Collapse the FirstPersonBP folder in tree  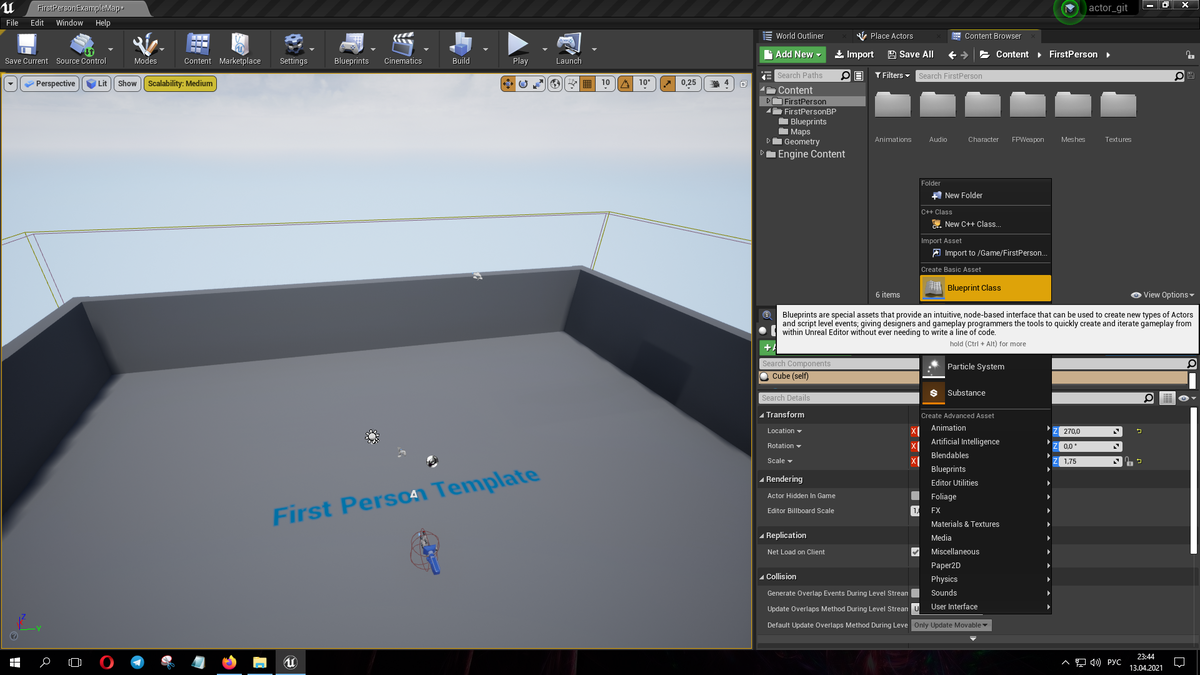(768, 111)
